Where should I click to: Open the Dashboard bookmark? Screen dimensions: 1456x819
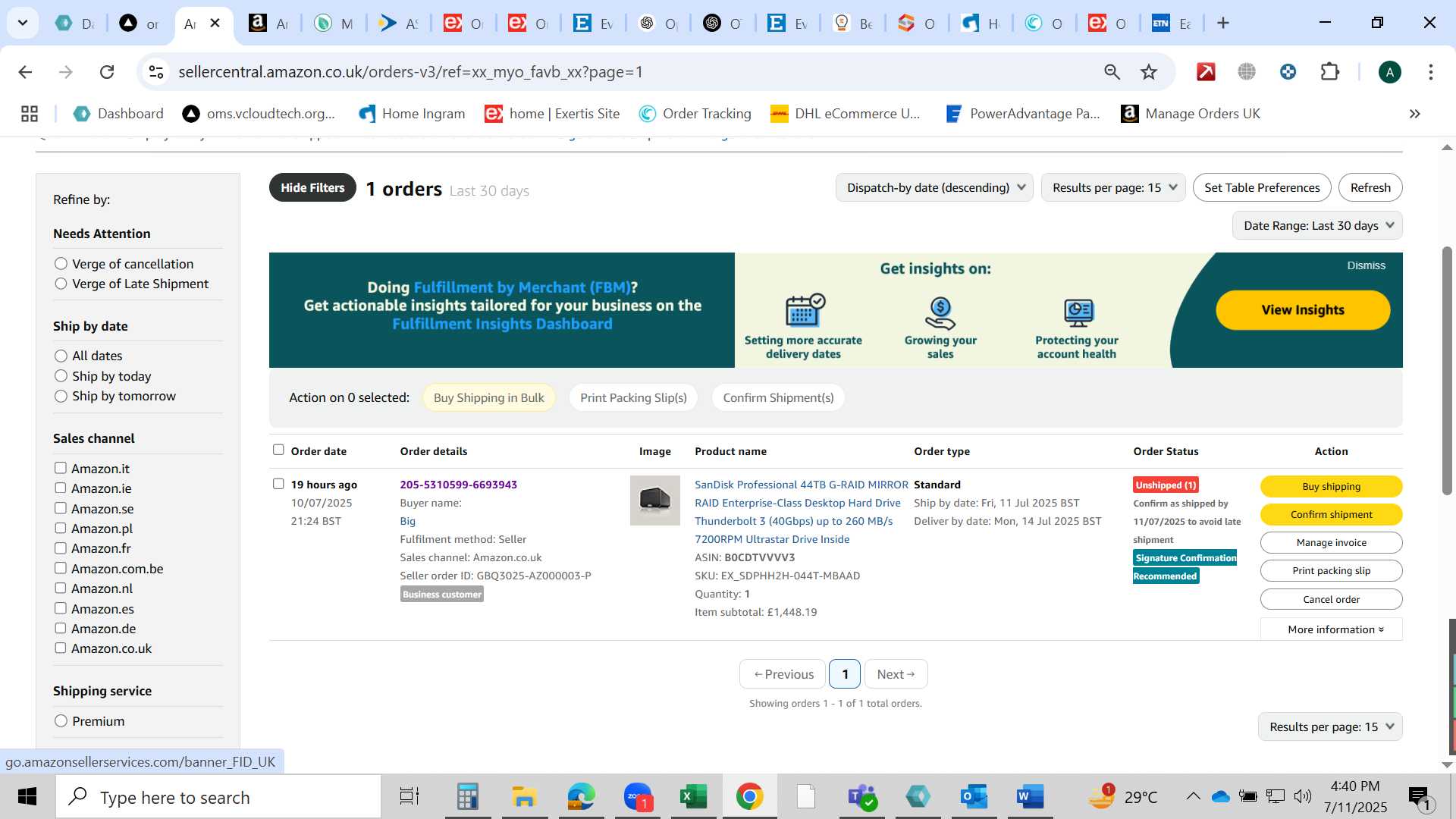(x=118, y=114)
